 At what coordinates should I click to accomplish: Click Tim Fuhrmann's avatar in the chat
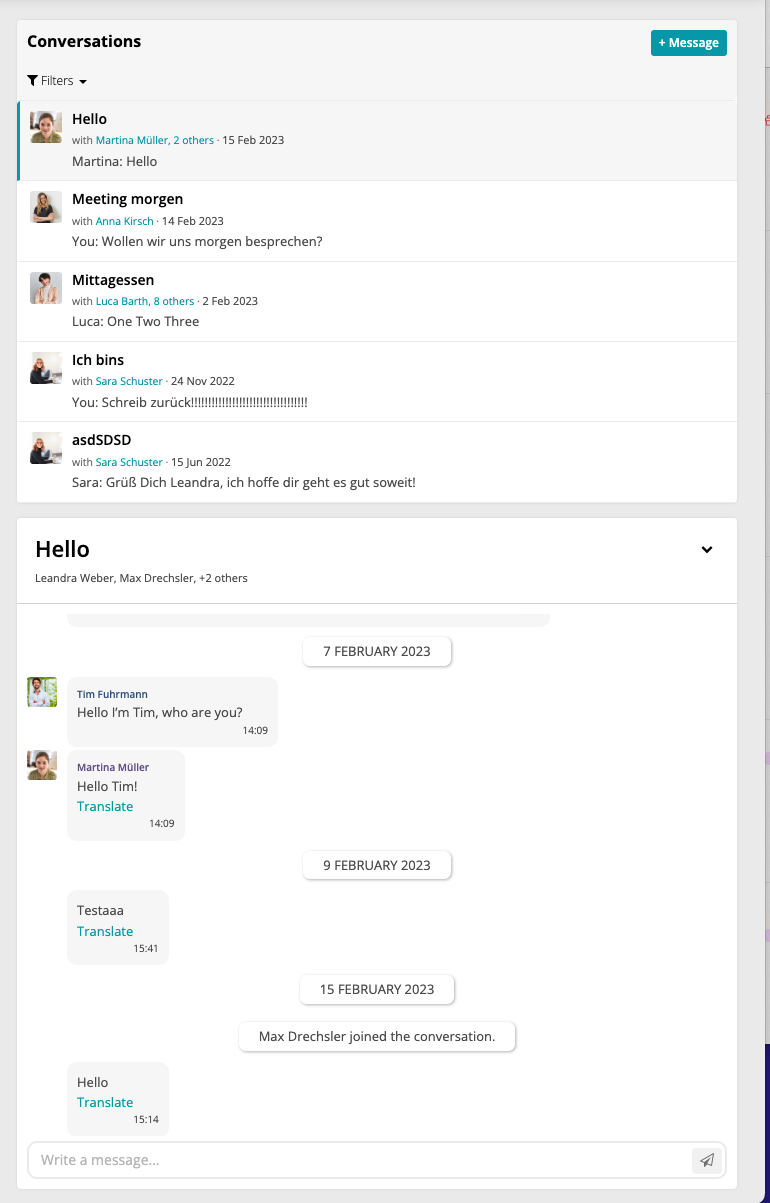[41, 691]
